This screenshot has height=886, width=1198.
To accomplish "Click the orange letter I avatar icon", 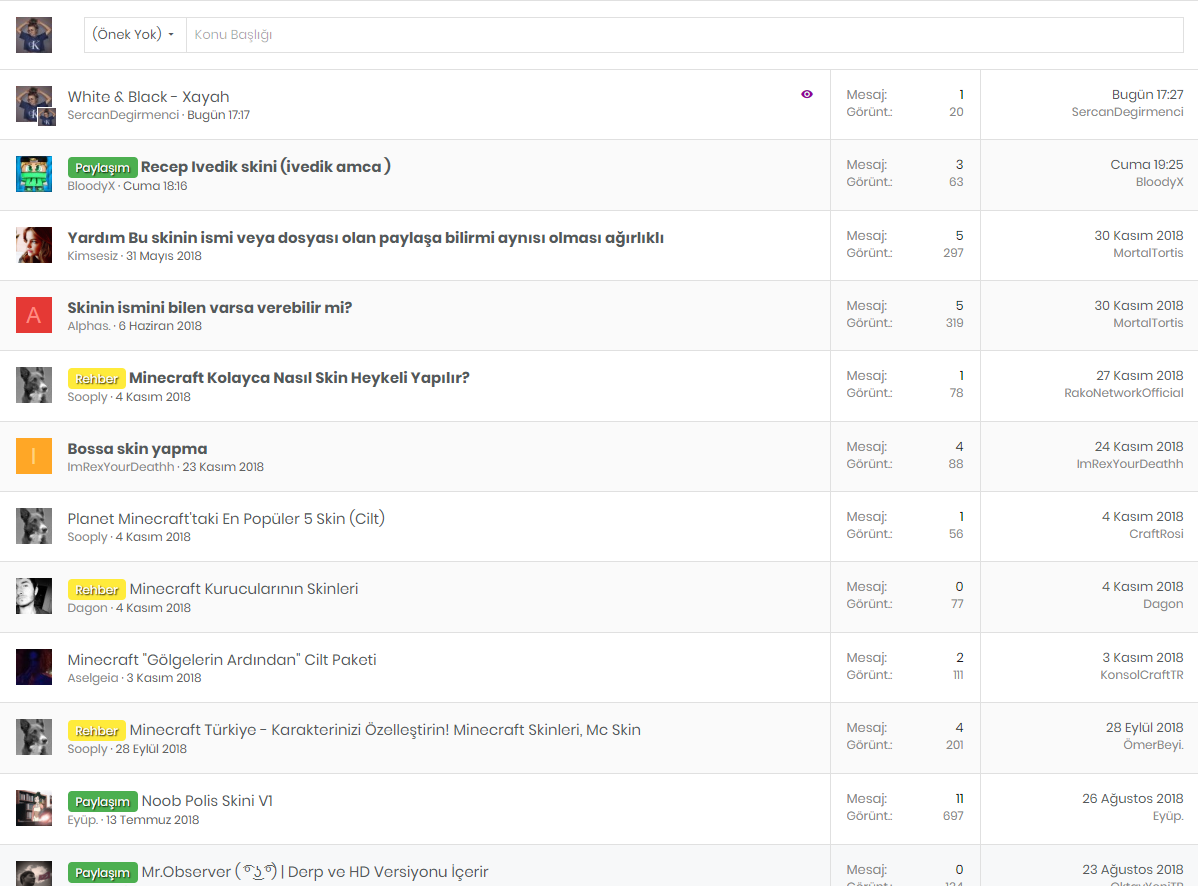I will pos(34,456).
